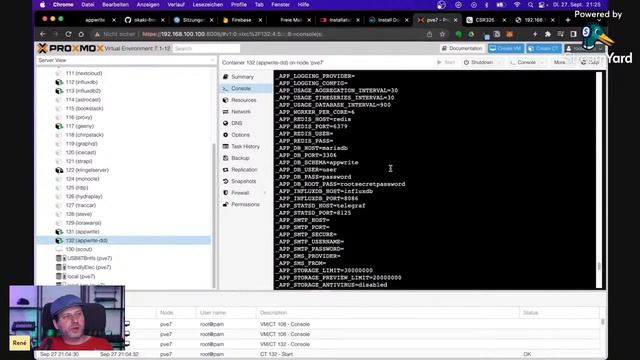Click the Snapshots history icon
This screenshot has height=360, width=640.
(225, 181)
